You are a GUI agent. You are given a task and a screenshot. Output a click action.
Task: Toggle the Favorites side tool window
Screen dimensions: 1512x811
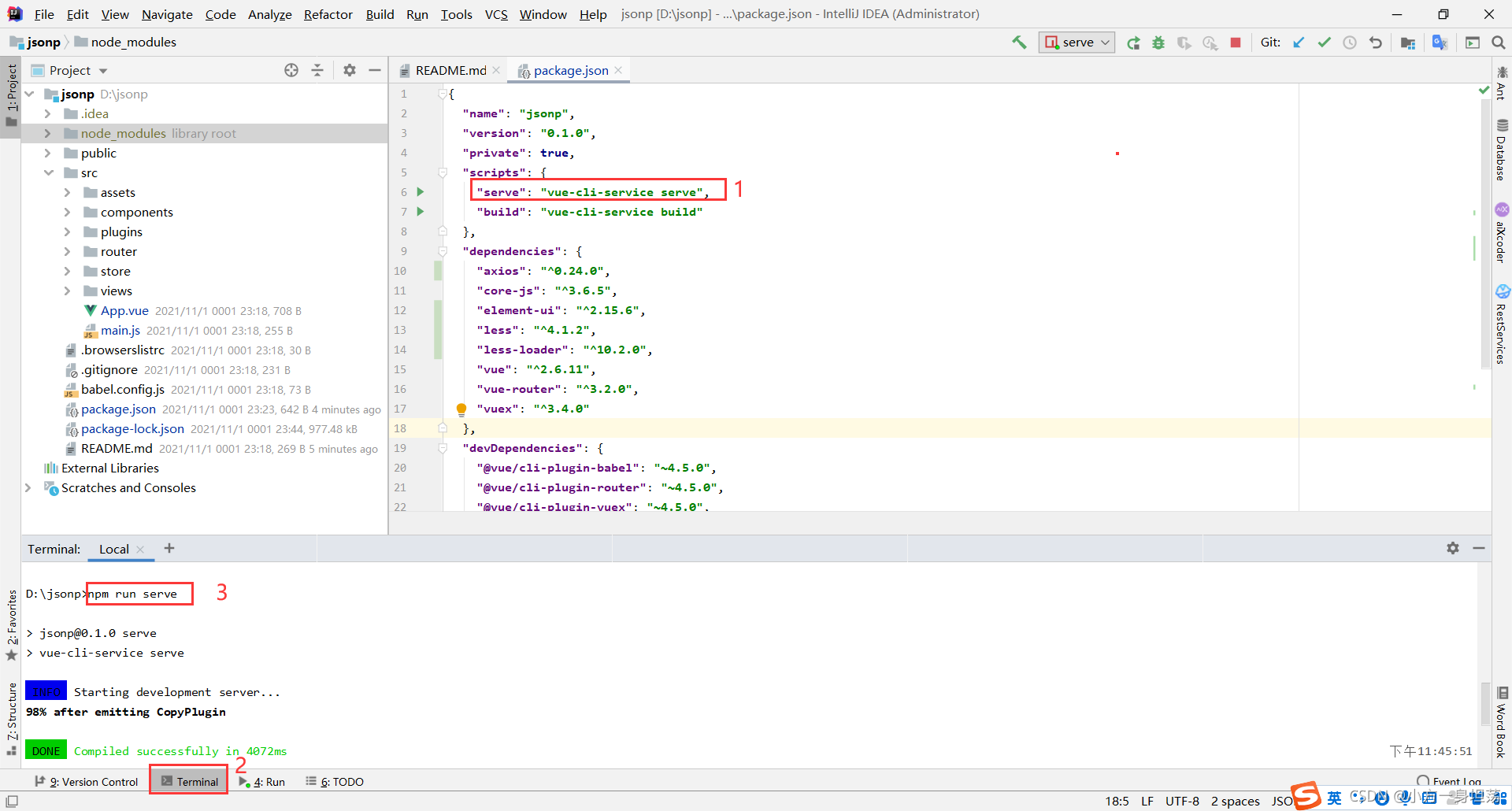(x=11, y=626)
